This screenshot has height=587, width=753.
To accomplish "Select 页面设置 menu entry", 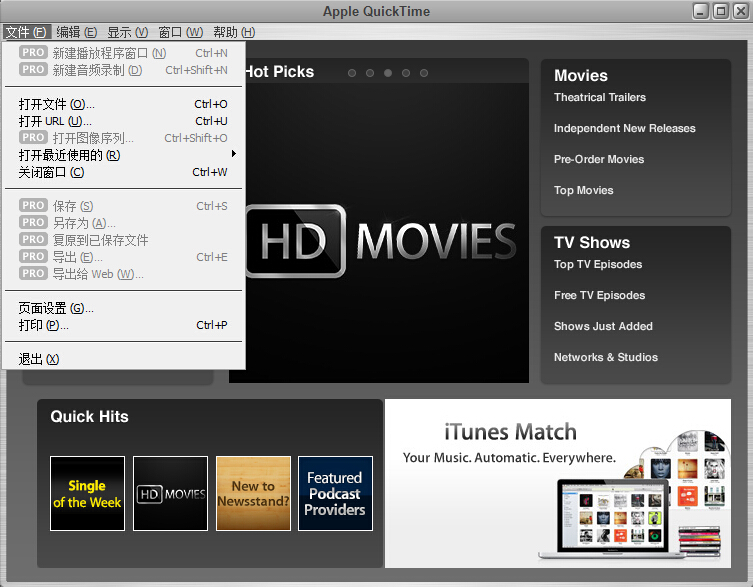I will pos(56,308).
